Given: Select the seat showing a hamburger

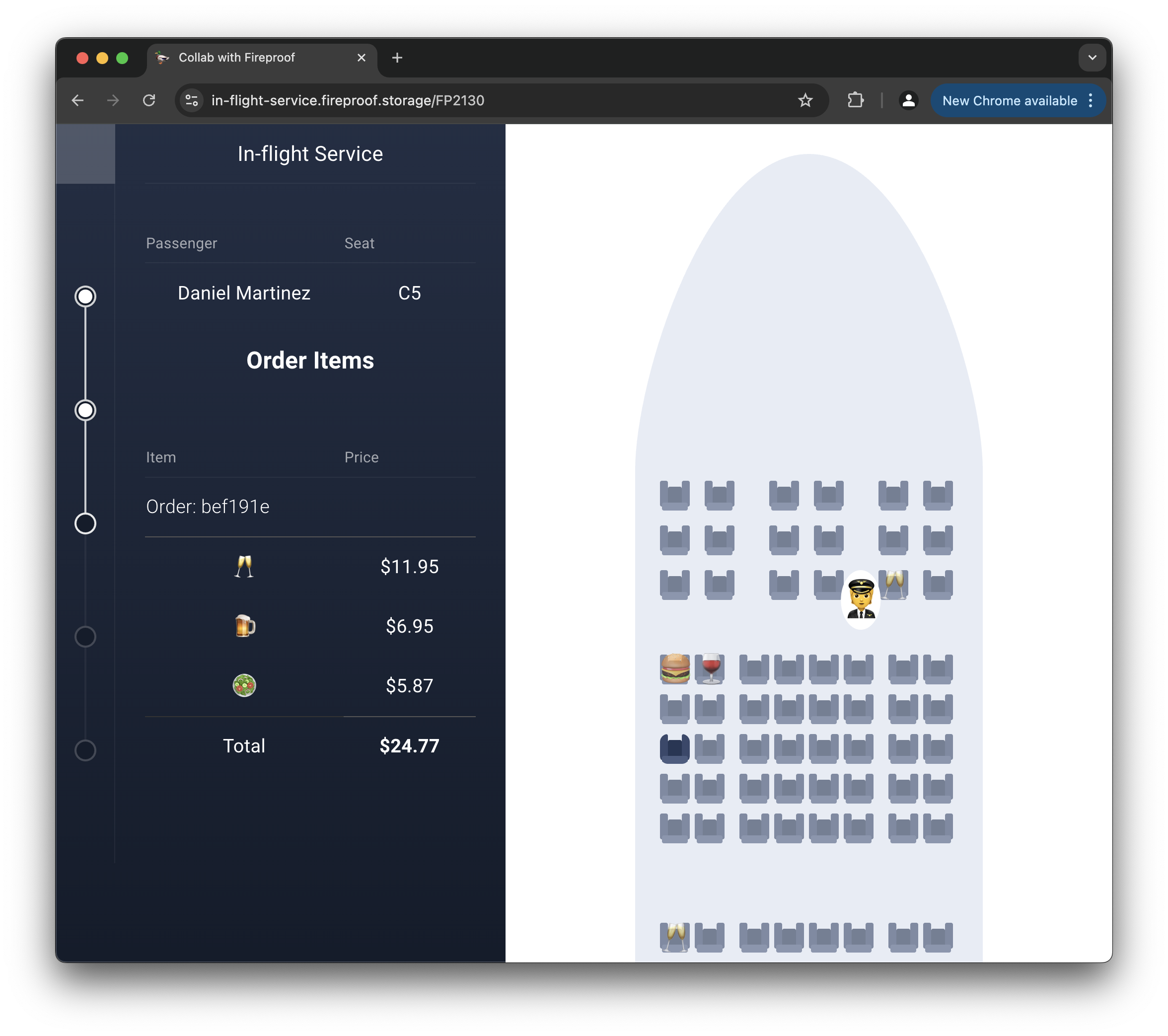Looking at the screenshot, I should tap(675, 668).
